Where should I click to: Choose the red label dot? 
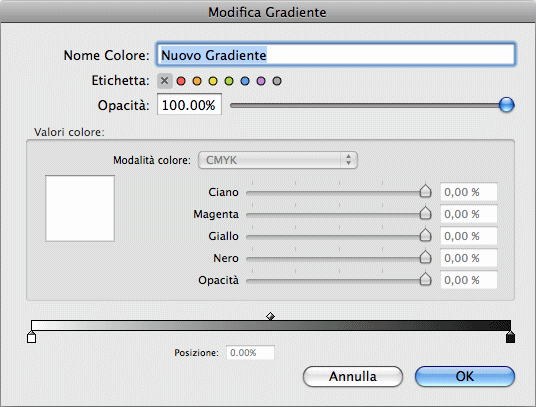181,81
